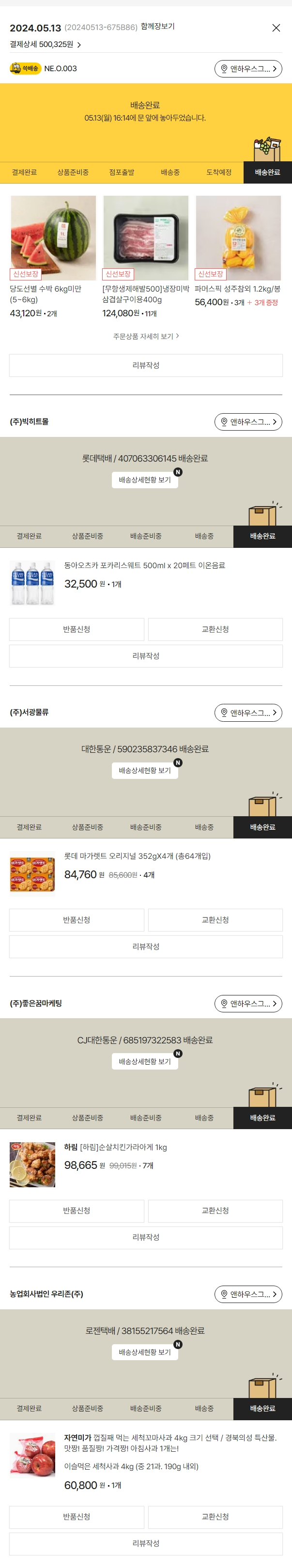Open the 하림 순살치킨가라아게 product image
The height and width of the screenshot is (1568, 292).
pyautogui.click(x=33, y=1164)
